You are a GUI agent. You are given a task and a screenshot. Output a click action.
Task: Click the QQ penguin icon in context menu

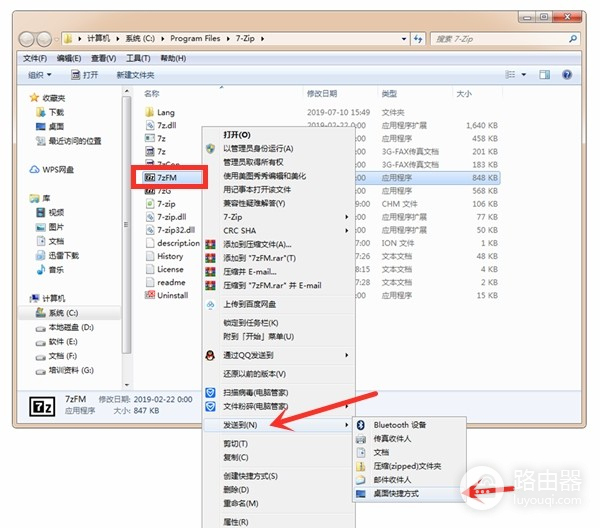pos(210,355)
